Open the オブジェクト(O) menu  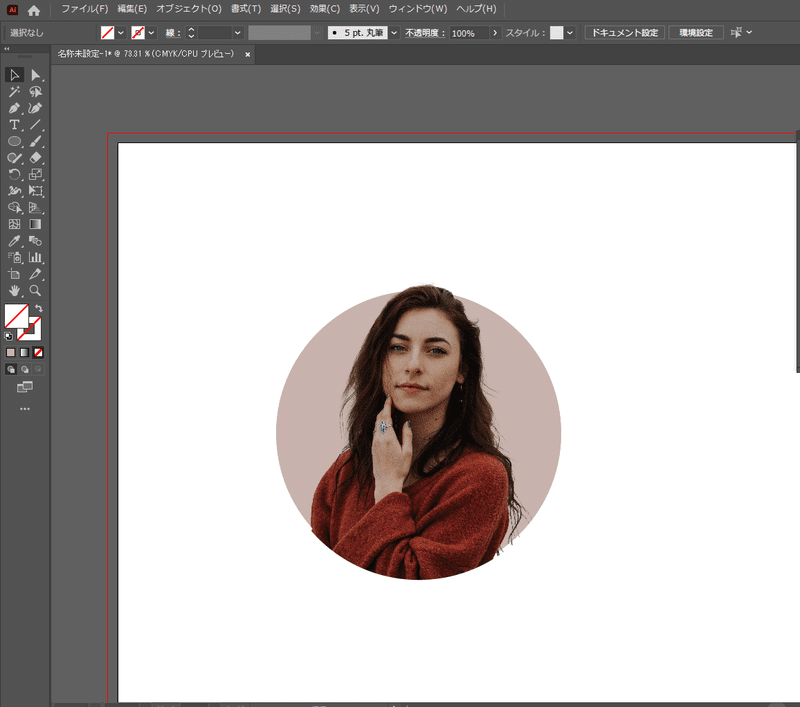189,9
